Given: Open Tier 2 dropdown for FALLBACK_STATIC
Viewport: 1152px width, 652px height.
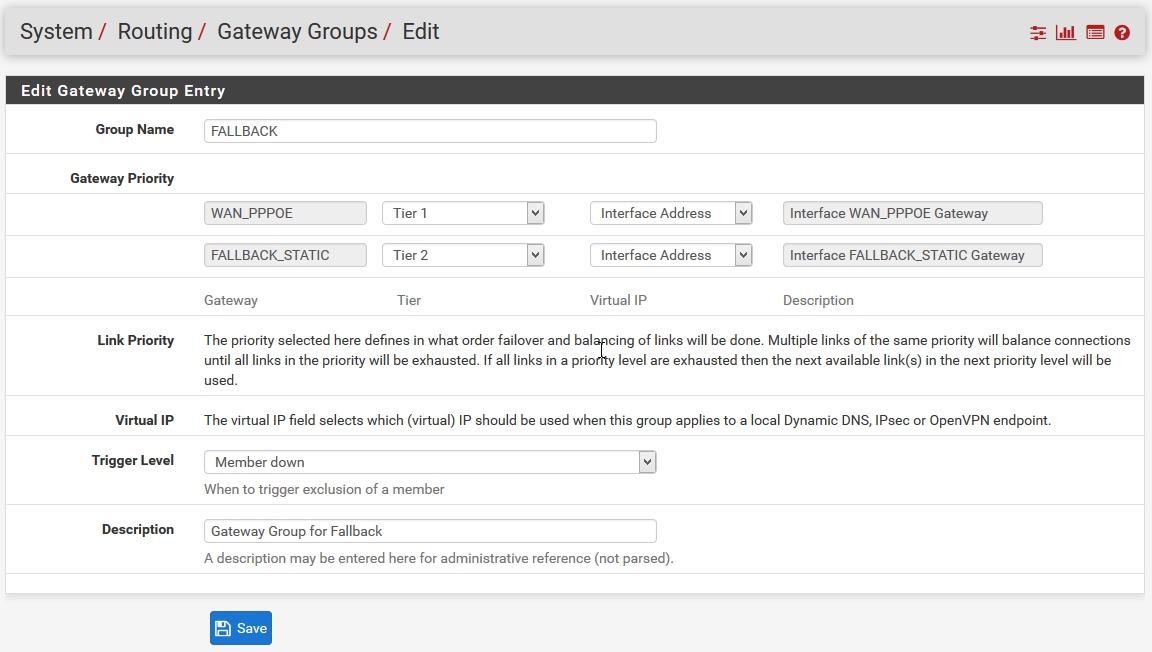Looking at the screenshot, I should 463,255.
